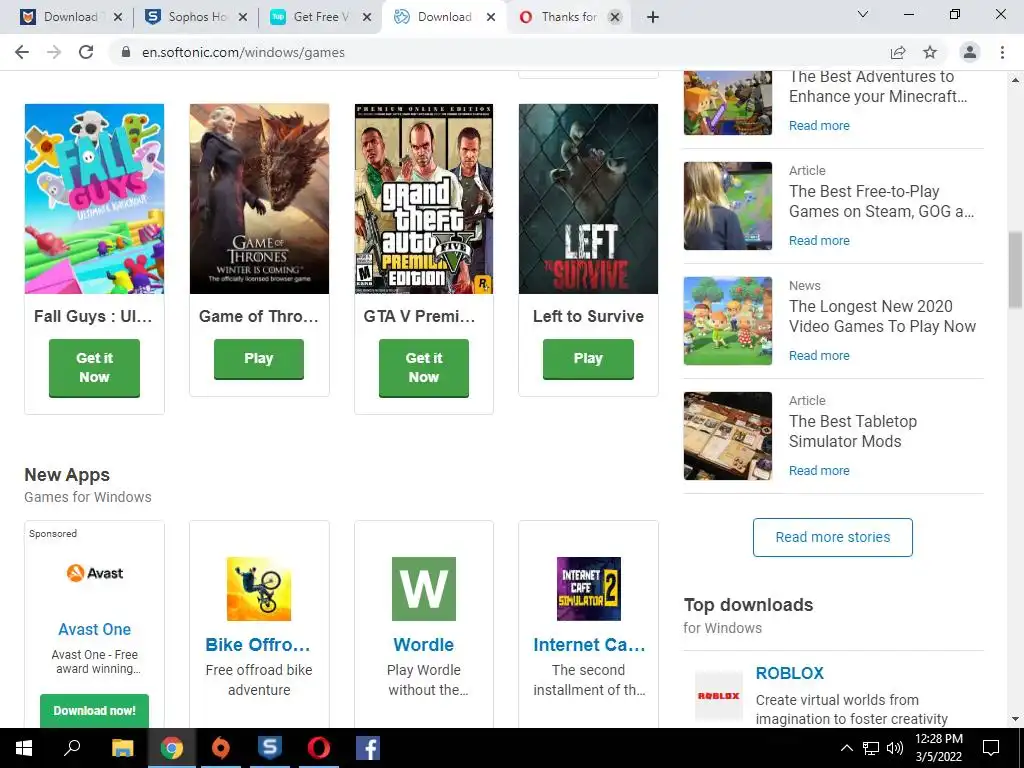The width and height of the screenshot is (1024, 768).
Task: Click the green Wordle W icon
Action: coord(424,588)
